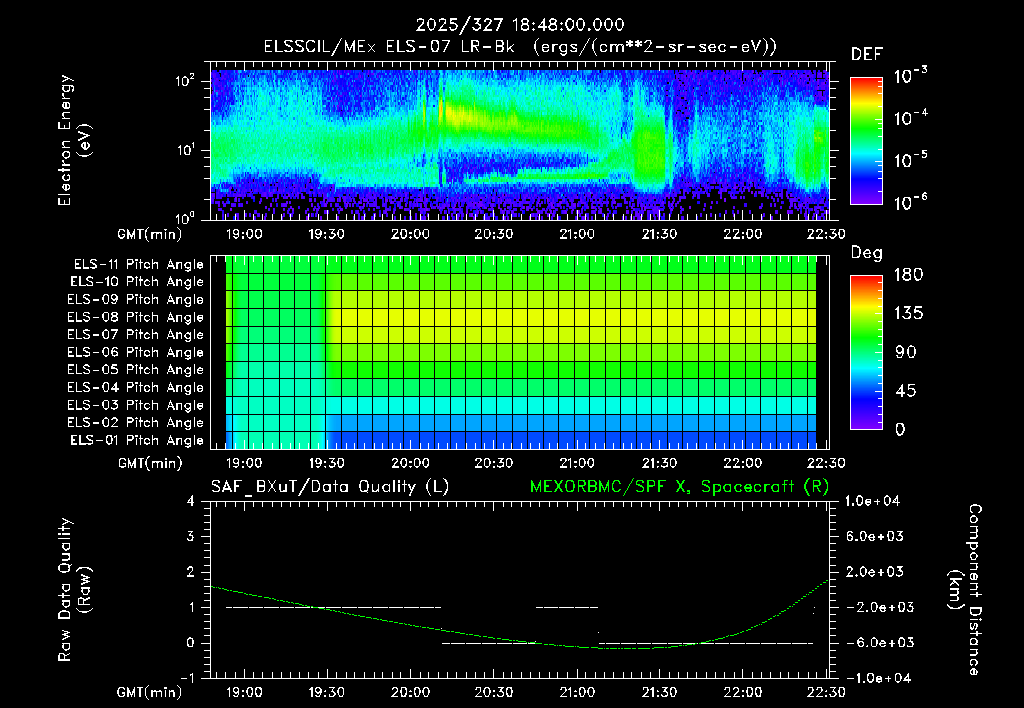Click the 4 tick on Raw Data Quality axis
The height and width of the screenshot is (708, 1024).
click(191, 501)
